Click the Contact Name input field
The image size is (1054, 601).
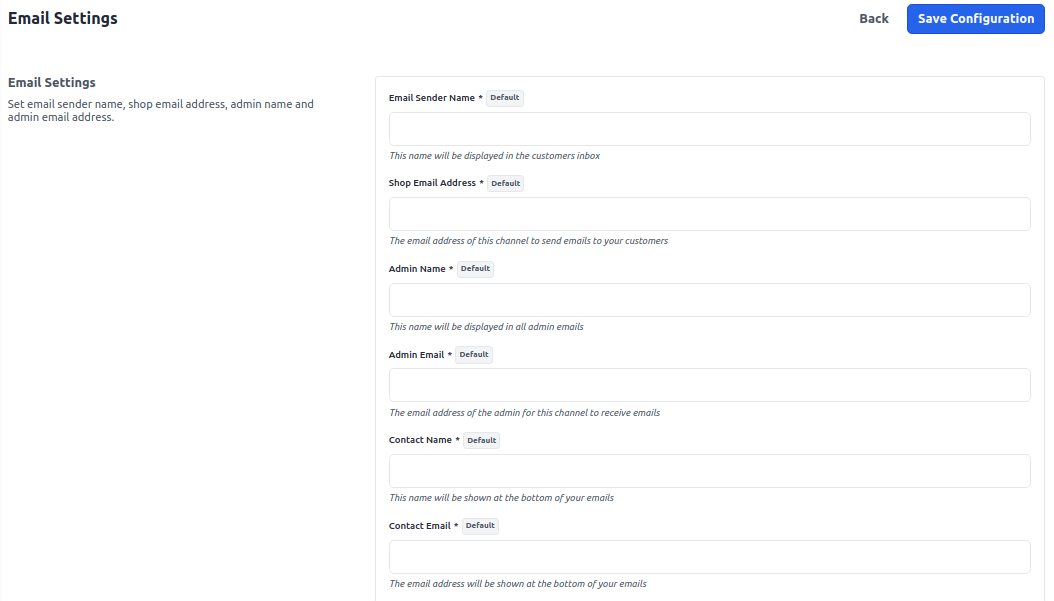pyautogui.click(x=708, y=470)
